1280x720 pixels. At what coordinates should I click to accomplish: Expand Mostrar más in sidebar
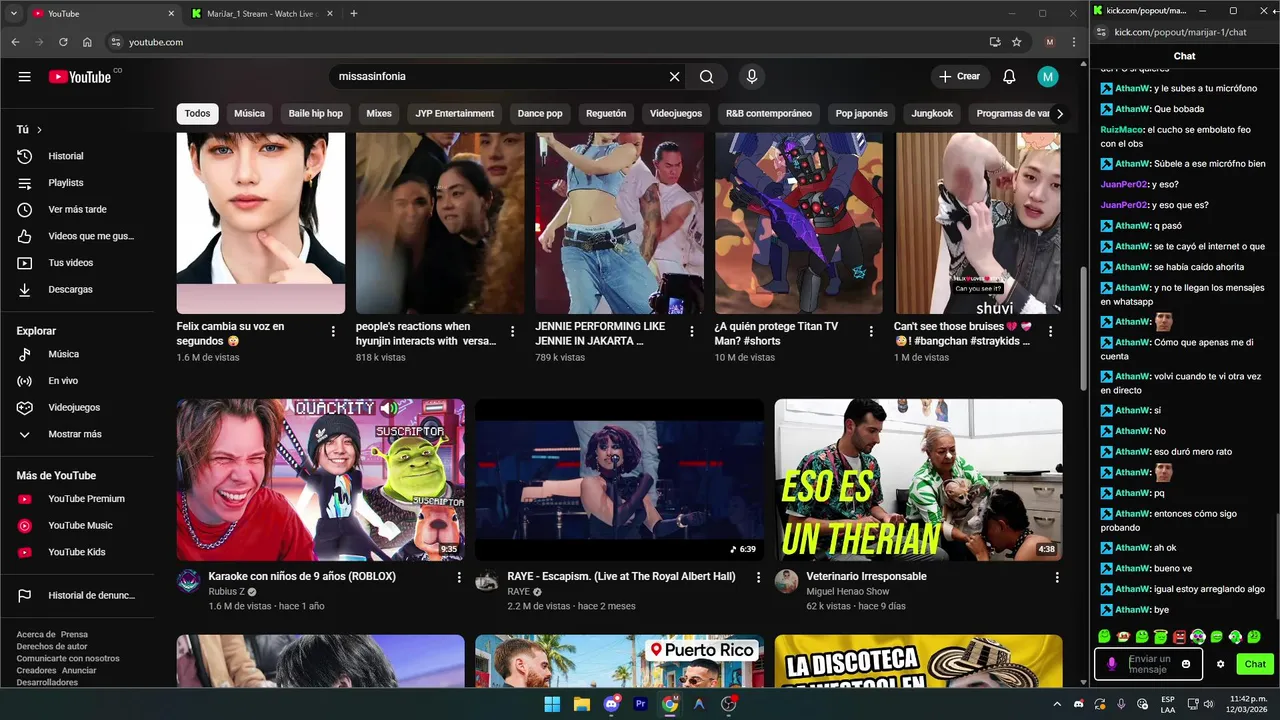76,434
